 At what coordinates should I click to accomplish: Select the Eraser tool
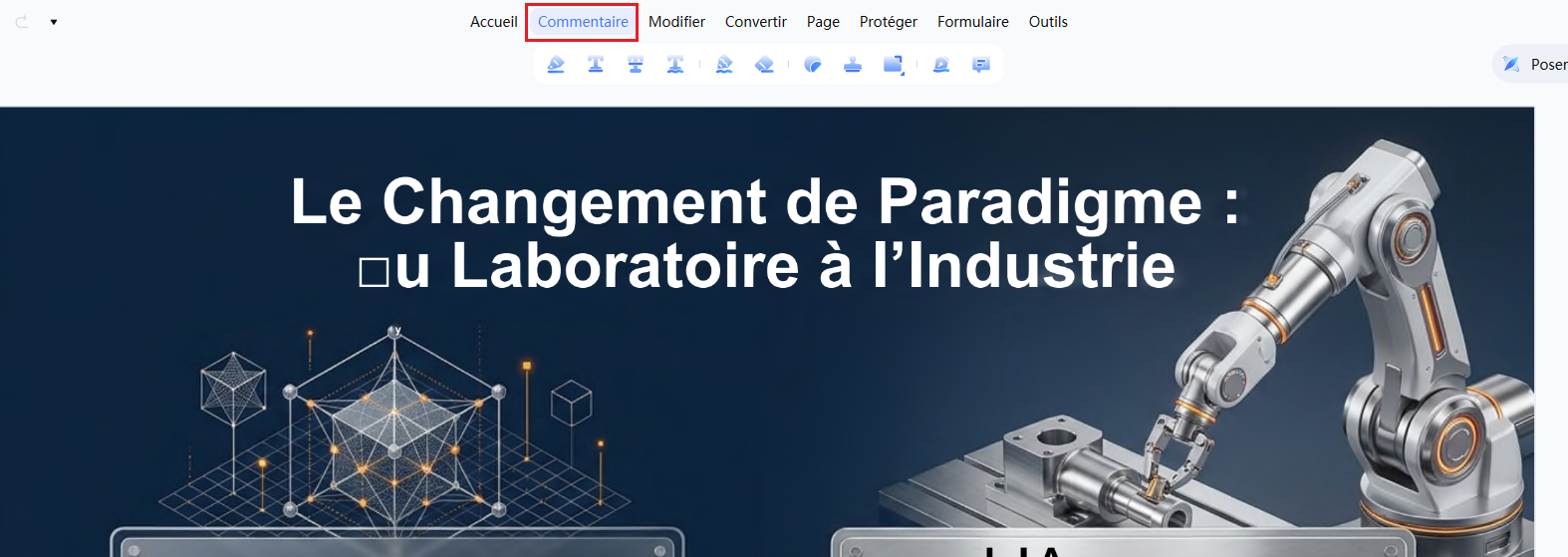tap(764, 65)
